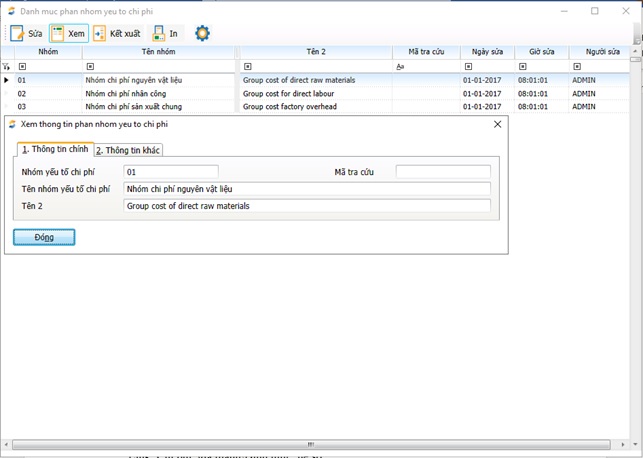Viewport: 643px width, 458px height.
Task: Click the filter icon under Tên 2 column
Action: [x=248, y=67]
